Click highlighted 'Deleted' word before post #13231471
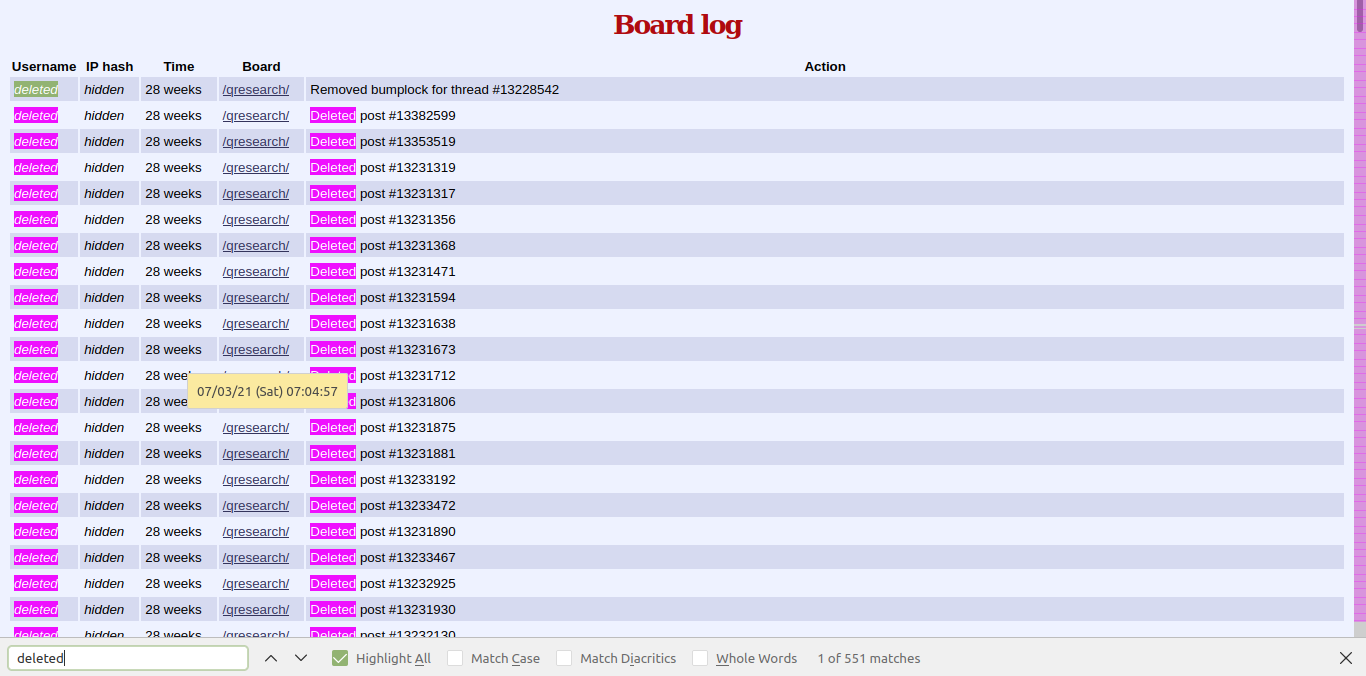This screenshot has width=1366, height=676. point(333,272)
